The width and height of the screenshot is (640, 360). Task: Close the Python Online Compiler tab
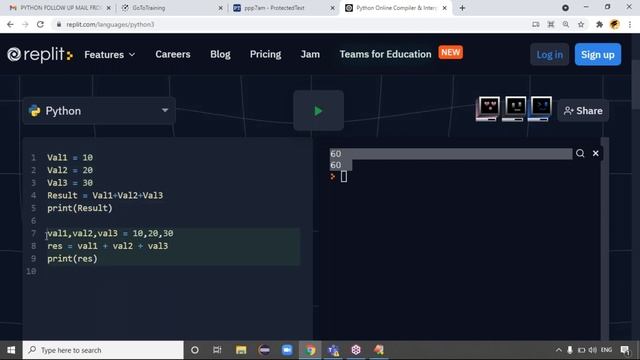[444, 8]
